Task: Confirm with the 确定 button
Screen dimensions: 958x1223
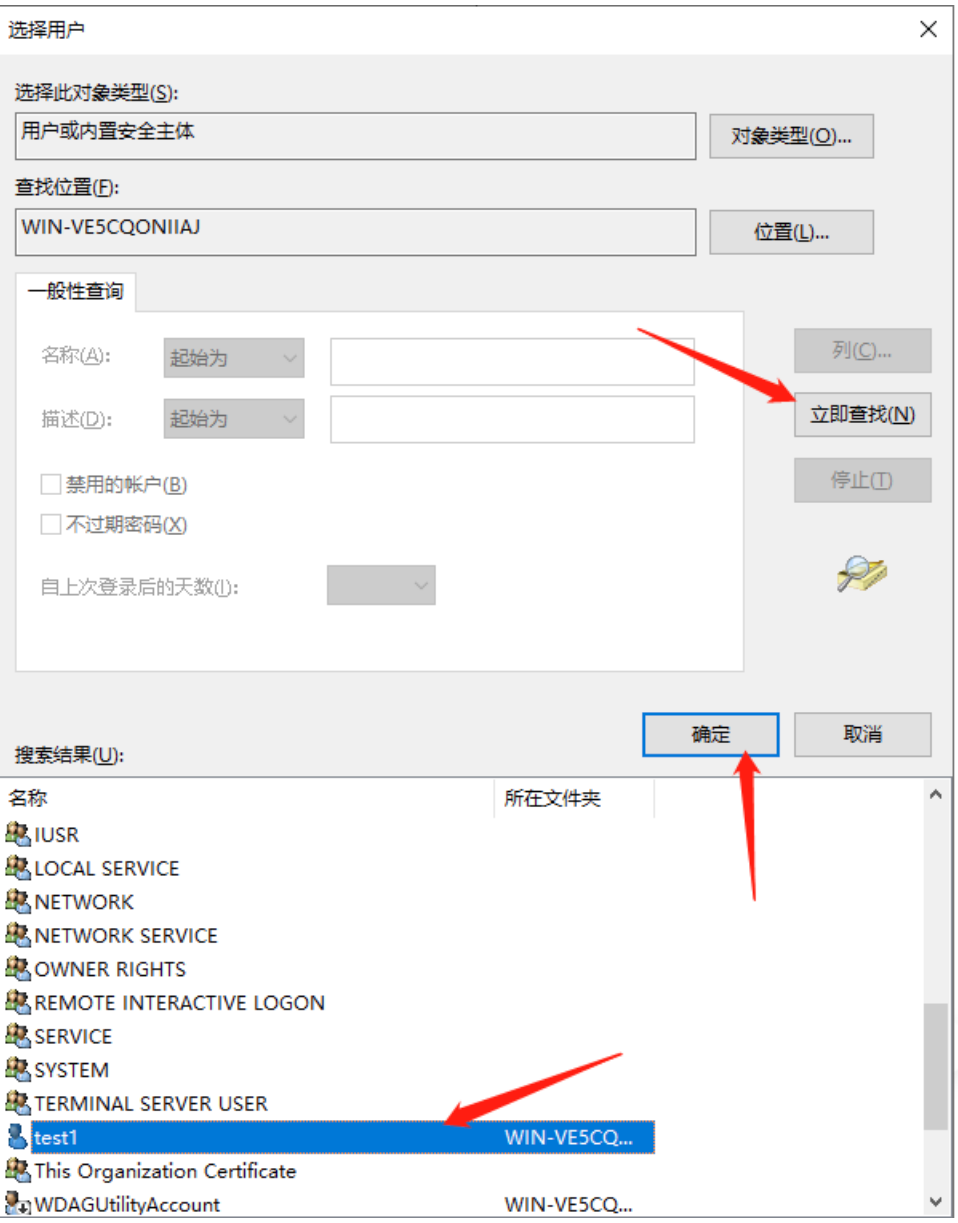Action: tap(711, 734)
